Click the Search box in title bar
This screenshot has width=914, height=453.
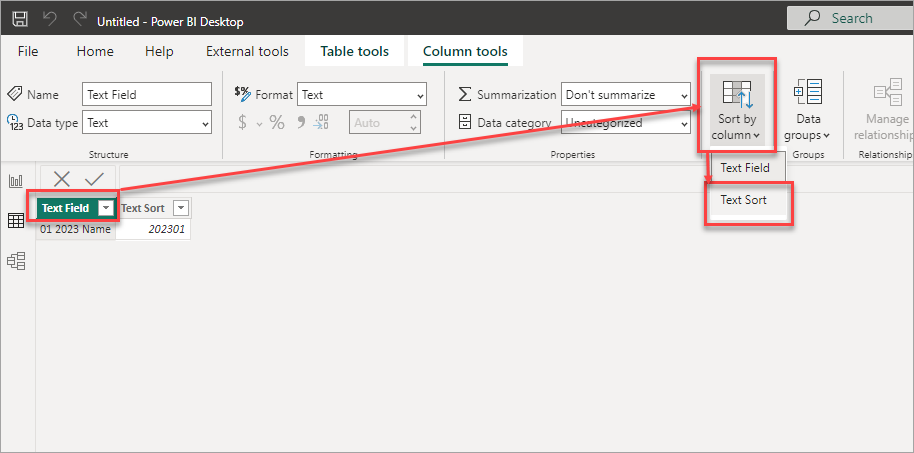[x=850, y=18]
